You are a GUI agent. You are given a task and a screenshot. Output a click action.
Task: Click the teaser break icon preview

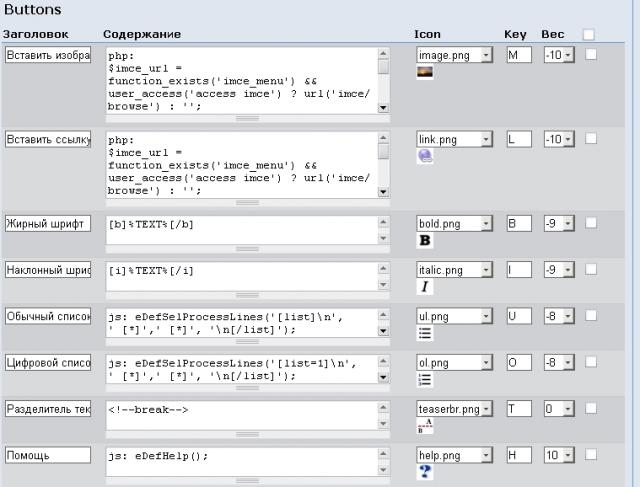[425, 426]
